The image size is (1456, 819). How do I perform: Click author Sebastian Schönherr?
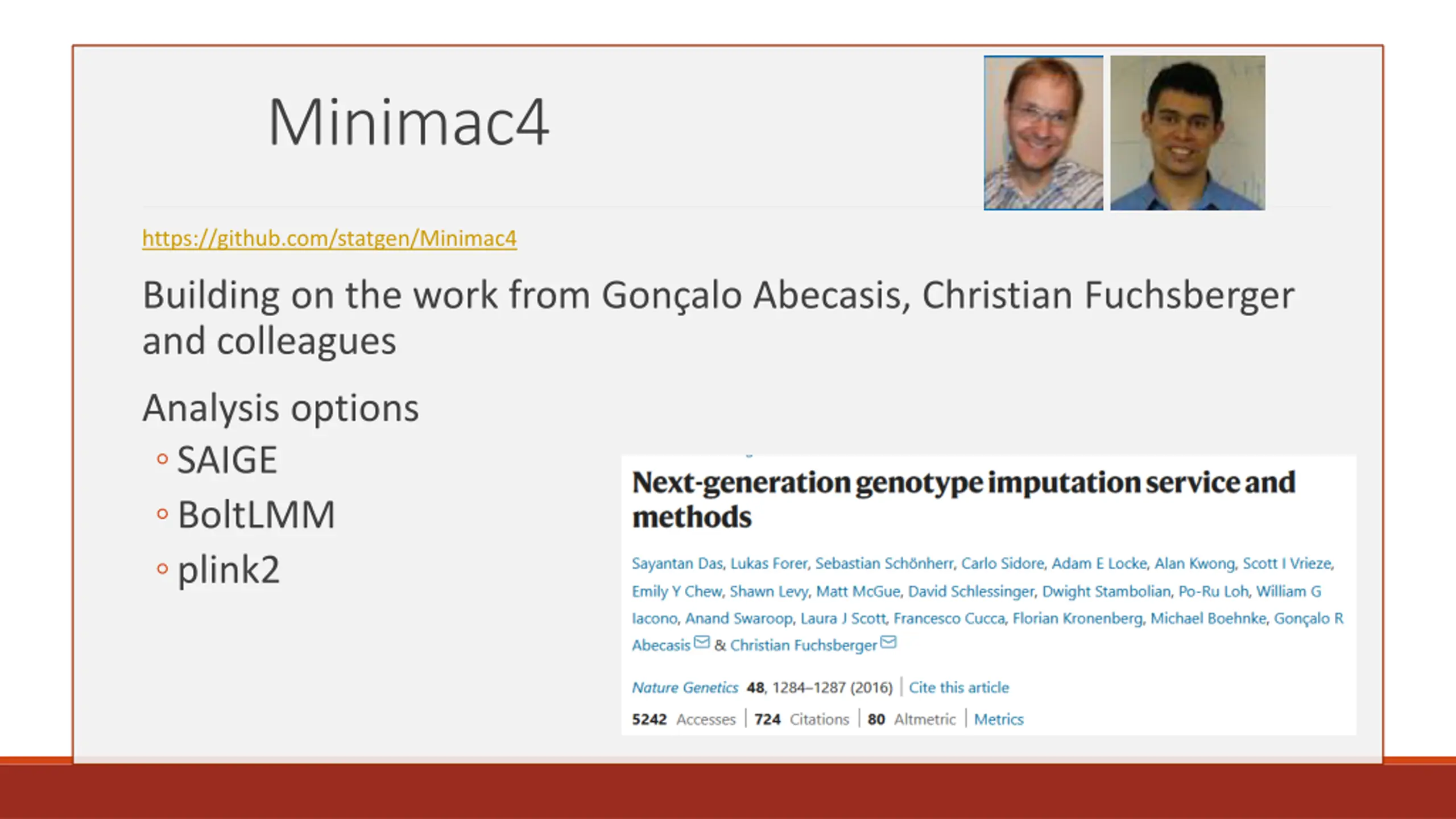pos(884,564)
